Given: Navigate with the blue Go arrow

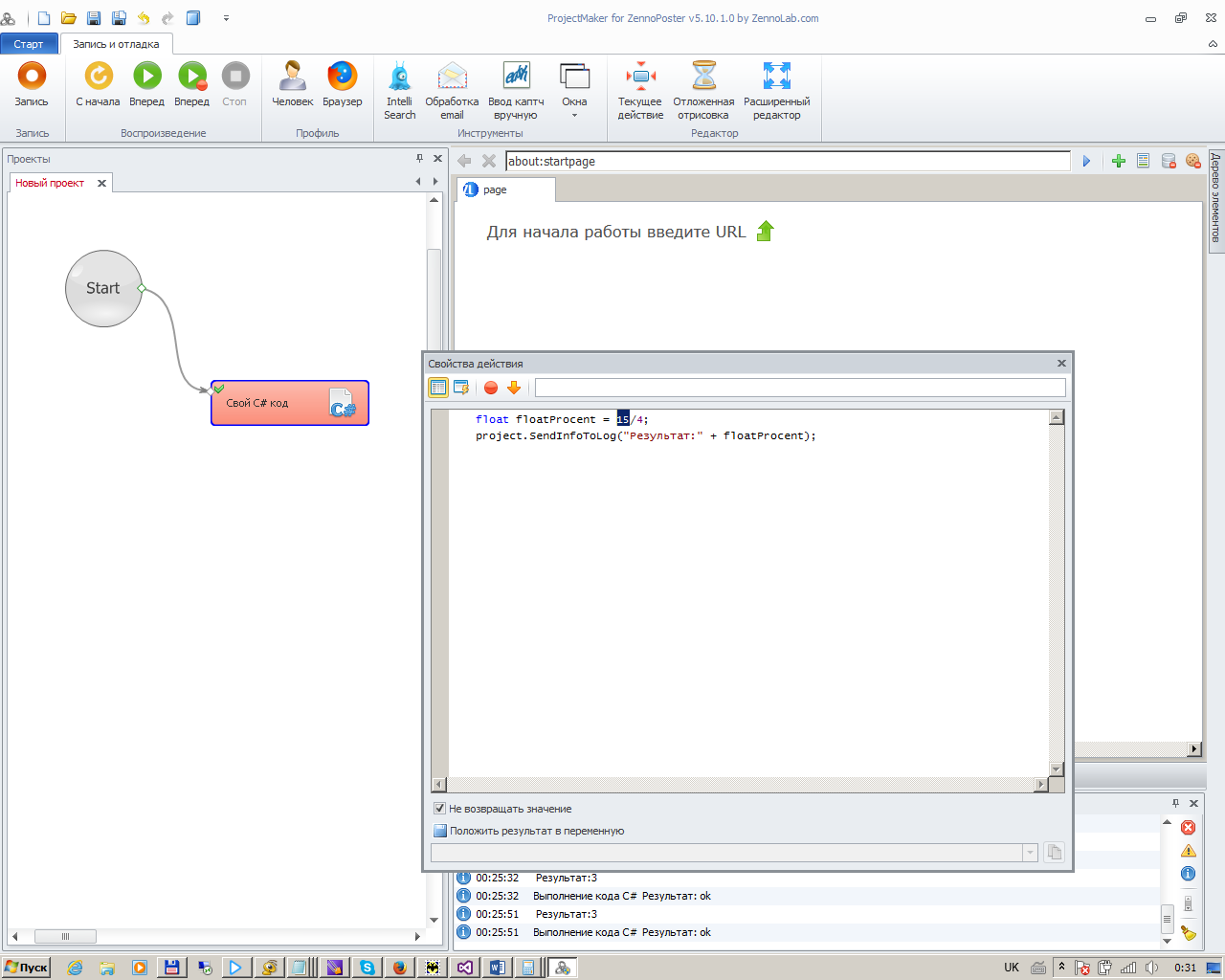Looking at the screenshot, I should point(1086,161).
